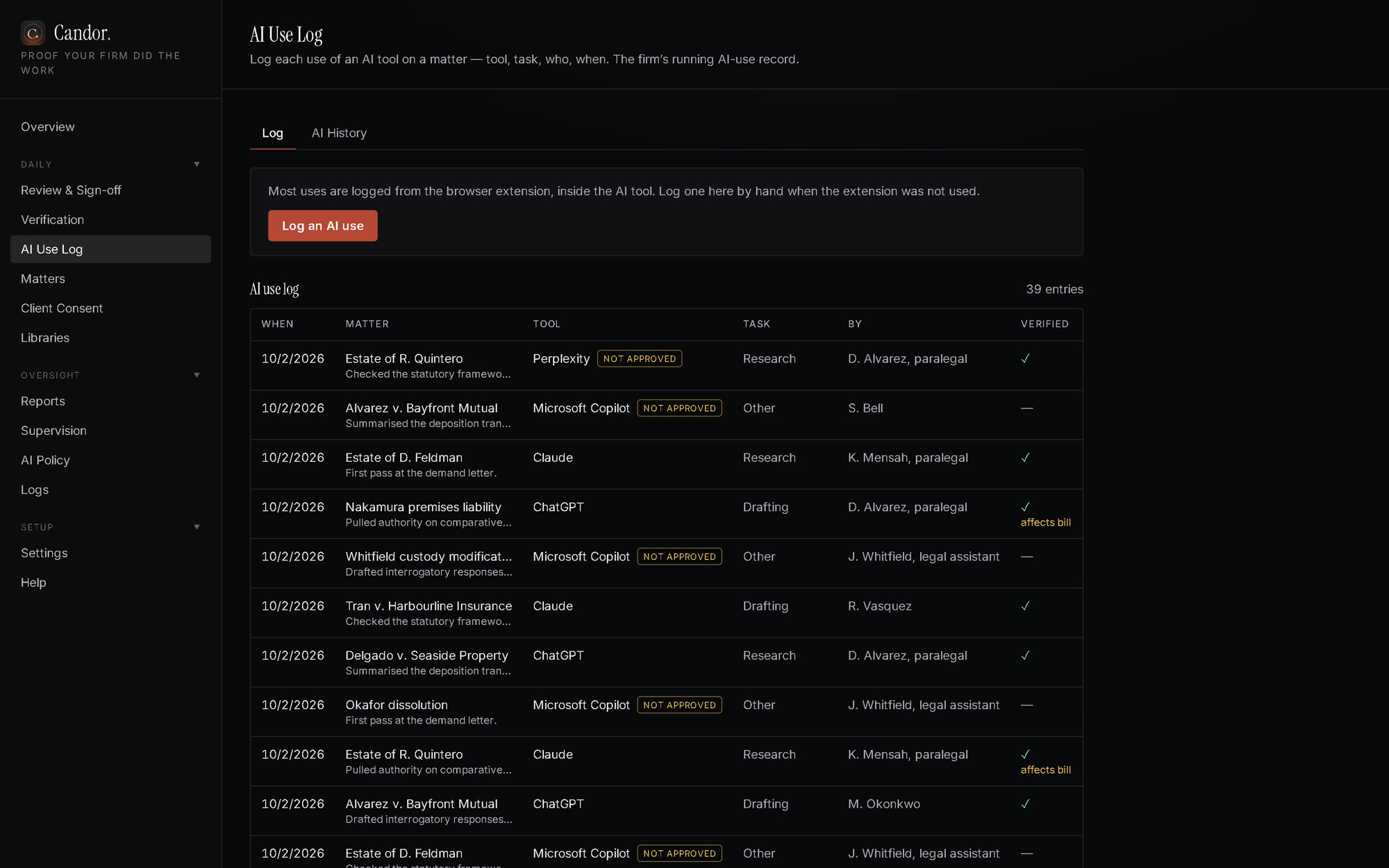Collapse the Oversight section arrow
Viewport: 1389px width, 868px height.
click(x=197, y=375)
